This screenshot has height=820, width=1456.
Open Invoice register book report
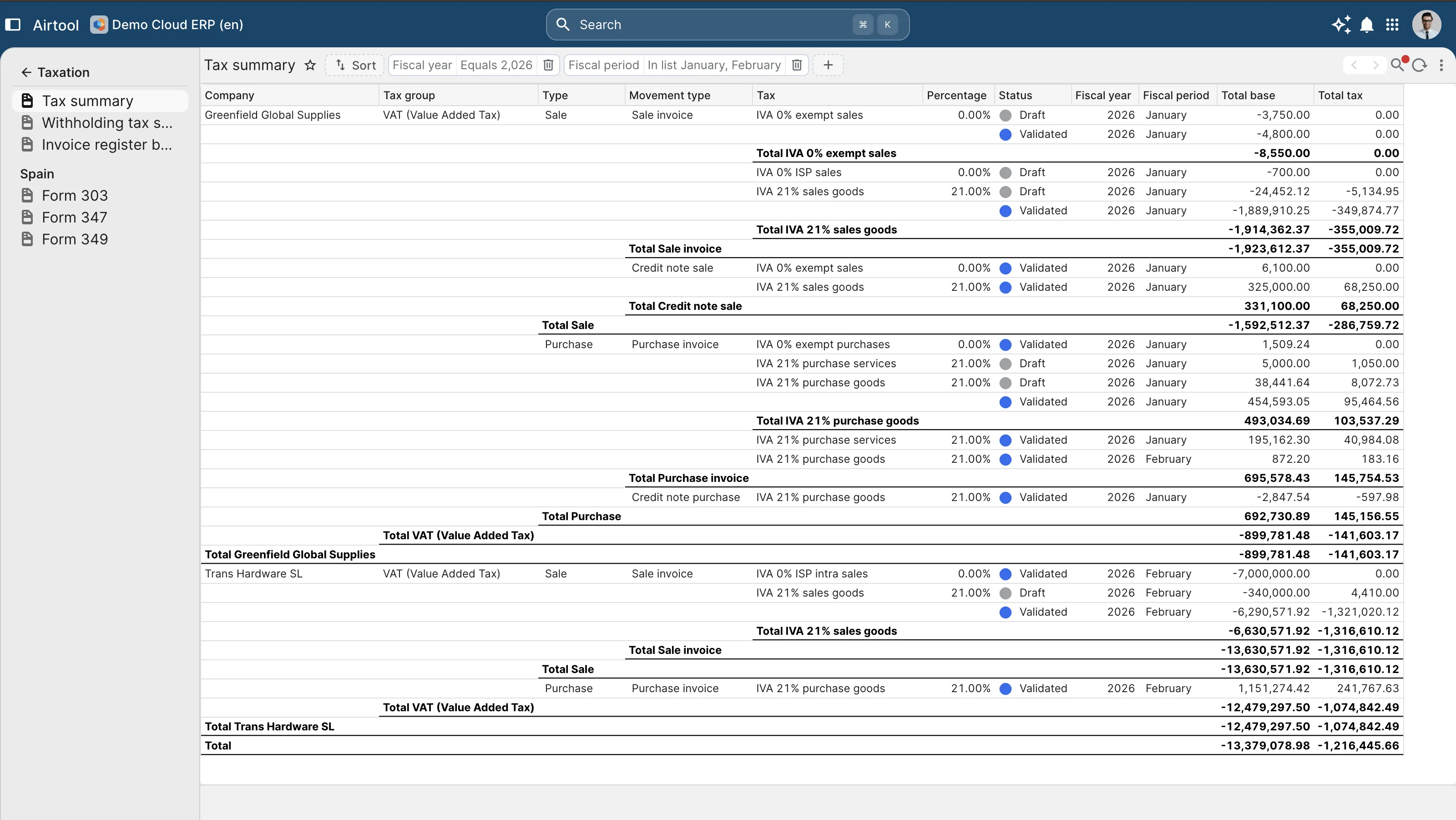coord(100,145)
